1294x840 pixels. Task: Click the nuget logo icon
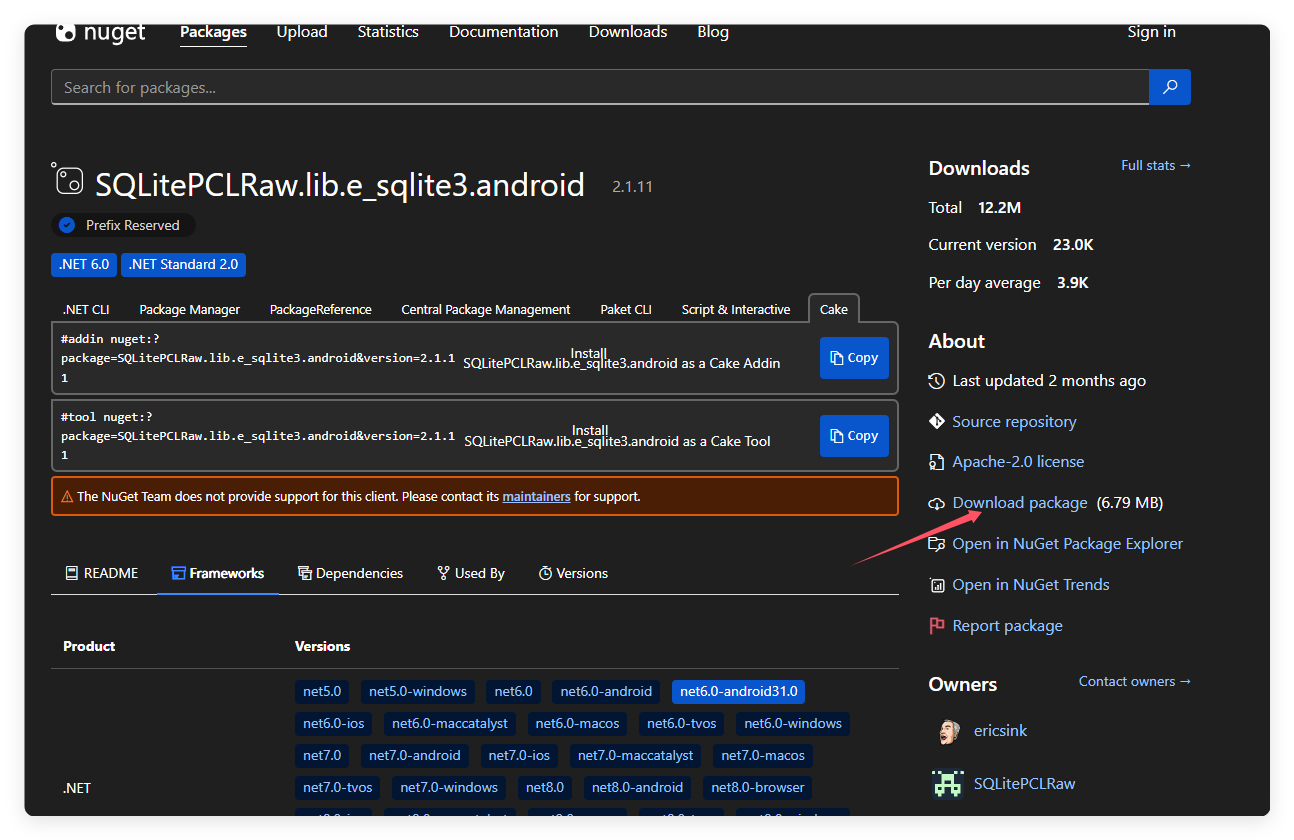(66, 32)
